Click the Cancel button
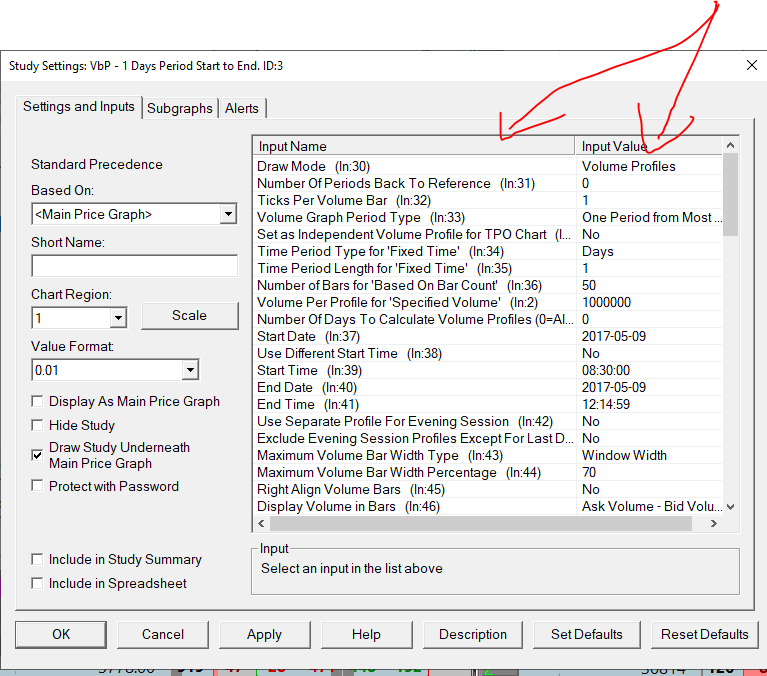The image size is (767, 676). point(163,634)
